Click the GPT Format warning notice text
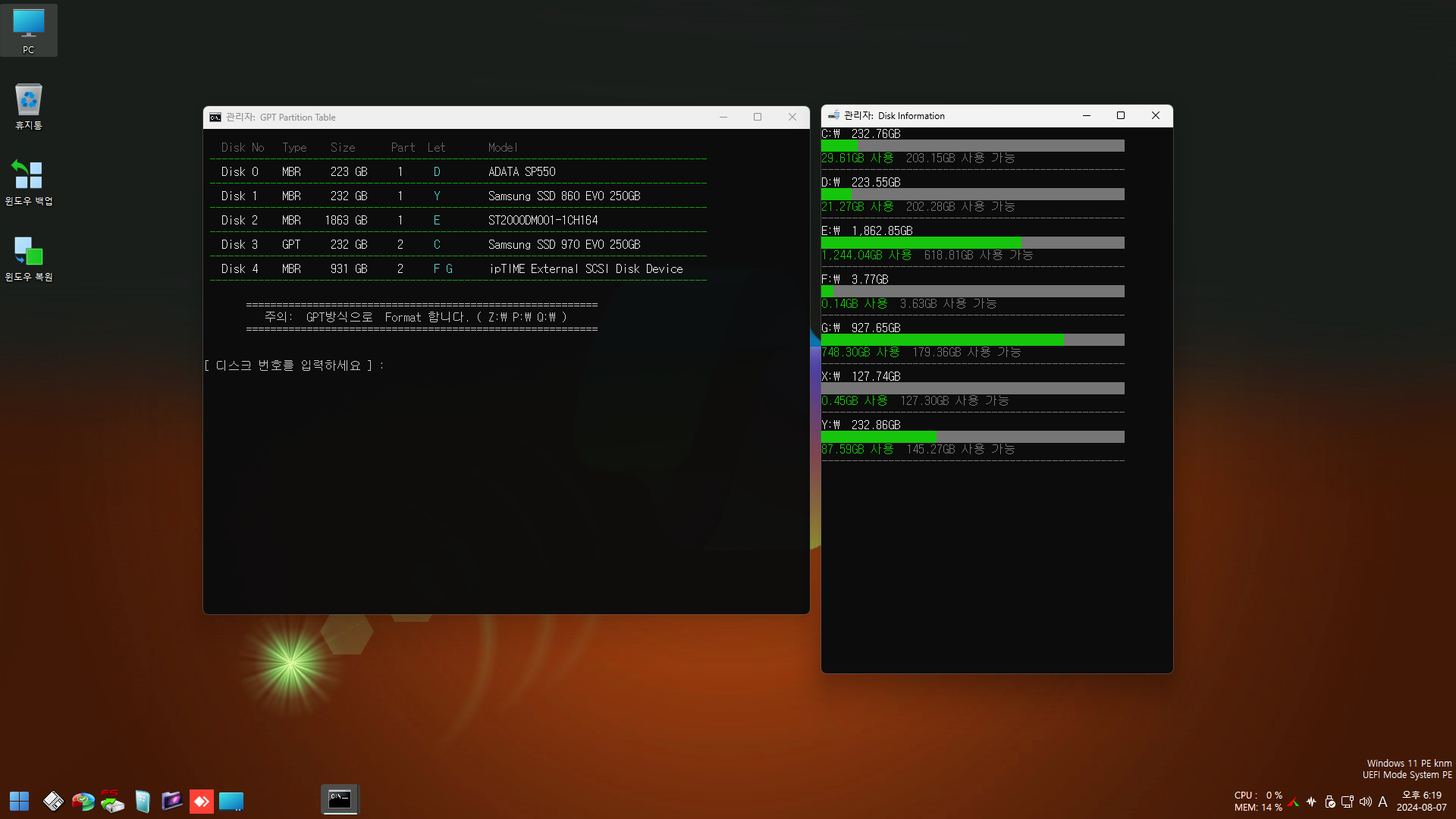 416,318
